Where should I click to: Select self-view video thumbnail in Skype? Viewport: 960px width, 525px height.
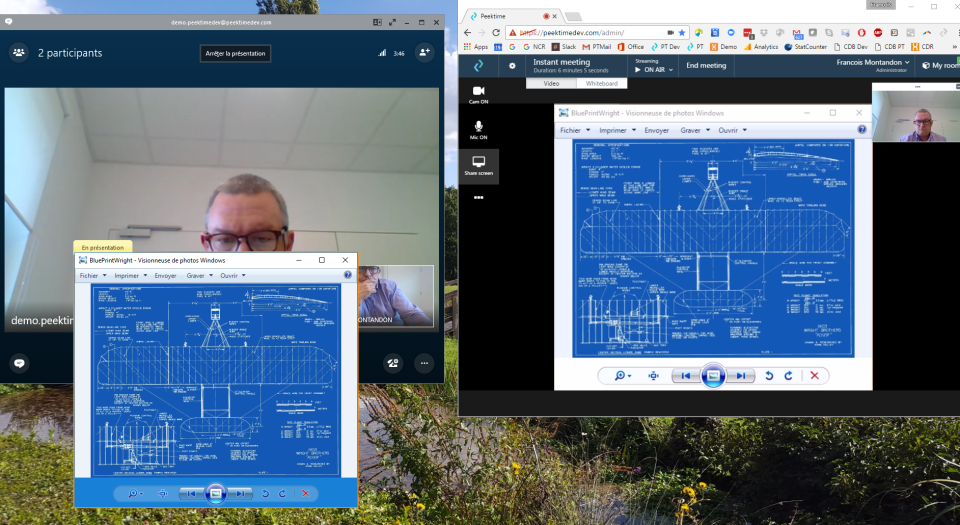(x=396, y=296)
